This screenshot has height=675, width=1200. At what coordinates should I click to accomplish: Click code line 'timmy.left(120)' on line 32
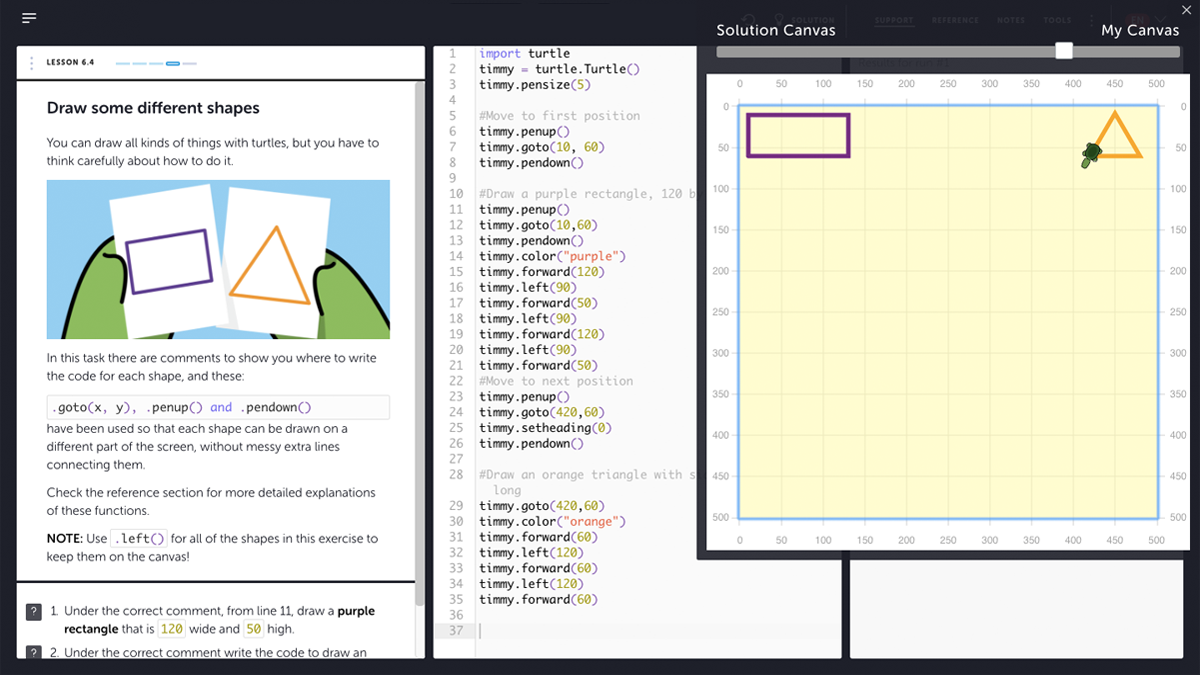tap(531, 553)
